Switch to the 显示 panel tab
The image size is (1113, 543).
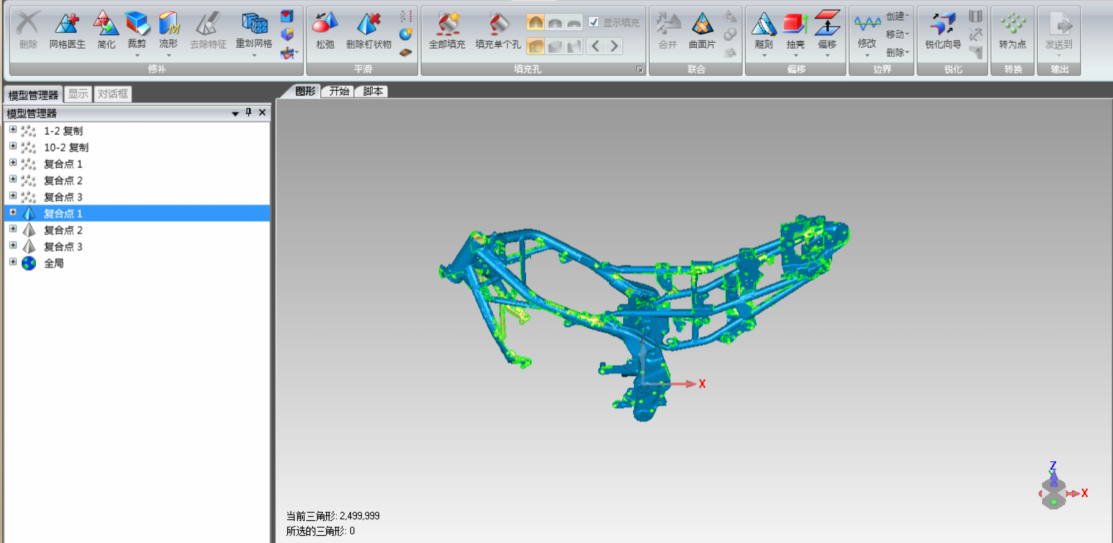(x=78, y=94)
